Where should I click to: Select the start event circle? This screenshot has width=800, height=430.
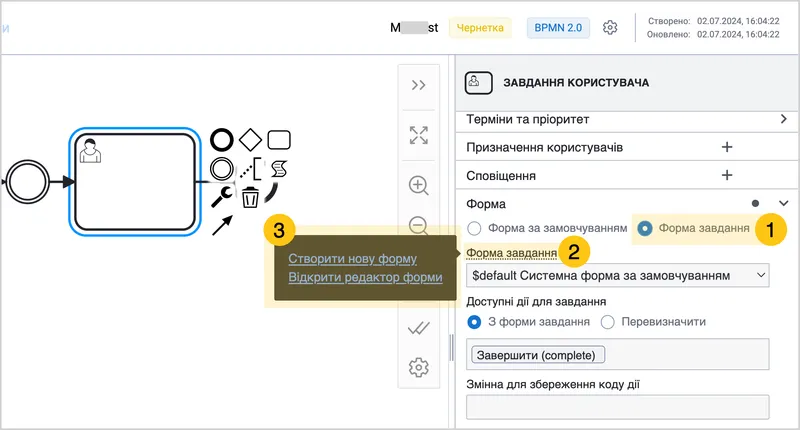28,182
